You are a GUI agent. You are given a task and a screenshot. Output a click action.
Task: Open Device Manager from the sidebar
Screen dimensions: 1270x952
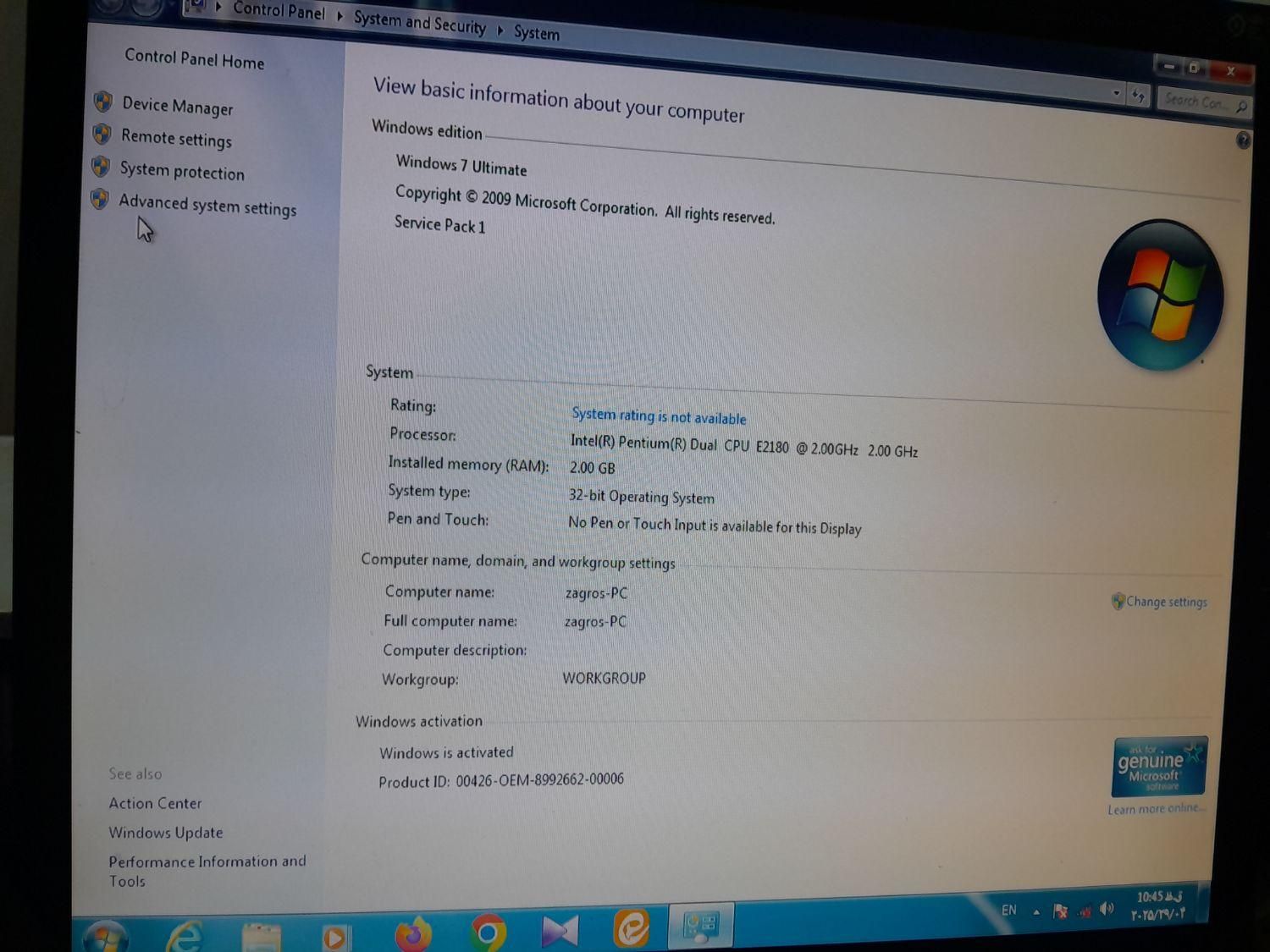point(177,106)
